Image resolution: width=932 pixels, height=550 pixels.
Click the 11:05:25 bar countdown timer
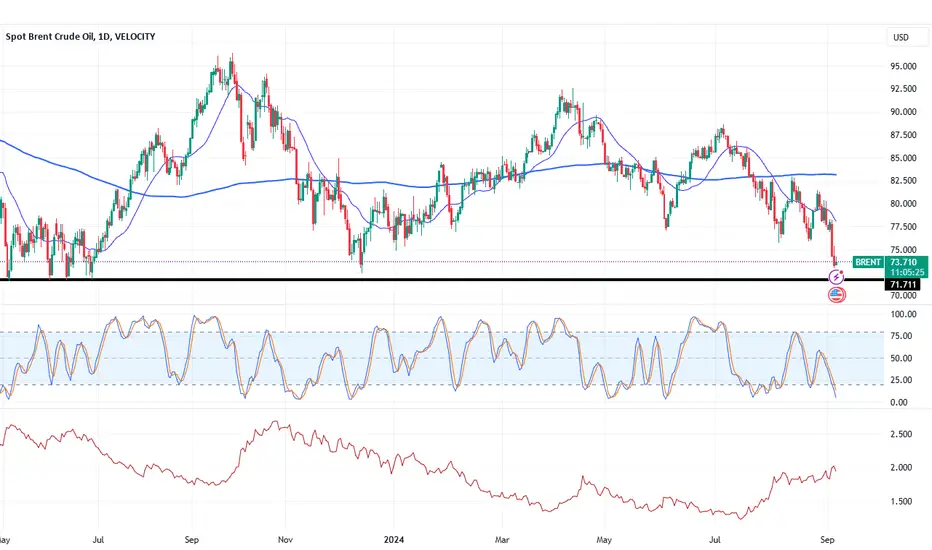pyautogui.click(x=907, y=272)
